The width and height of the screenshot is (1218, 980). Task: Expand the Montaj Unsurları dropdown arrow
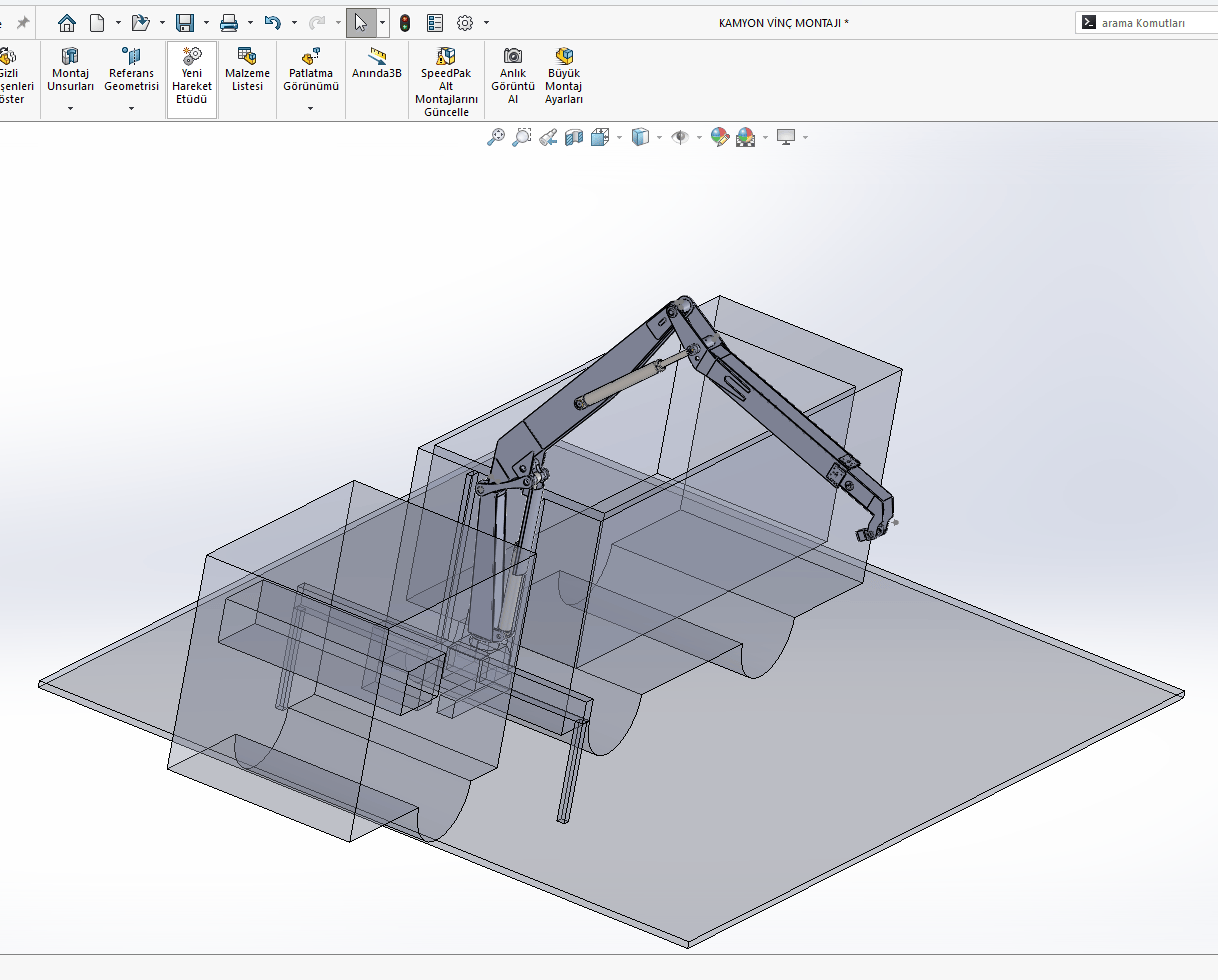[x=70, y=108]
